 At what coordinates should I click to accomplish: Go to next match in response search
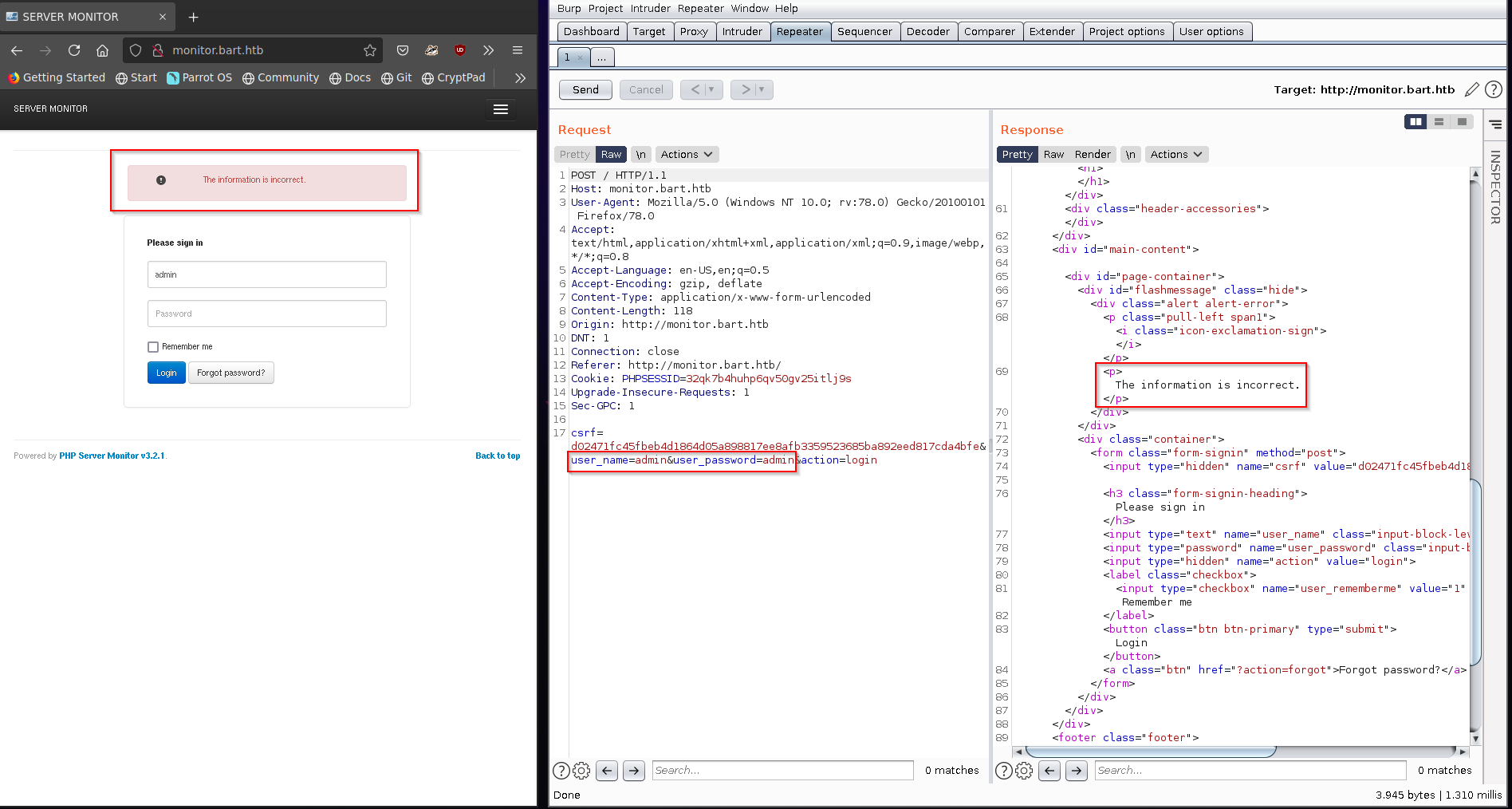(x=1077, y=771)
